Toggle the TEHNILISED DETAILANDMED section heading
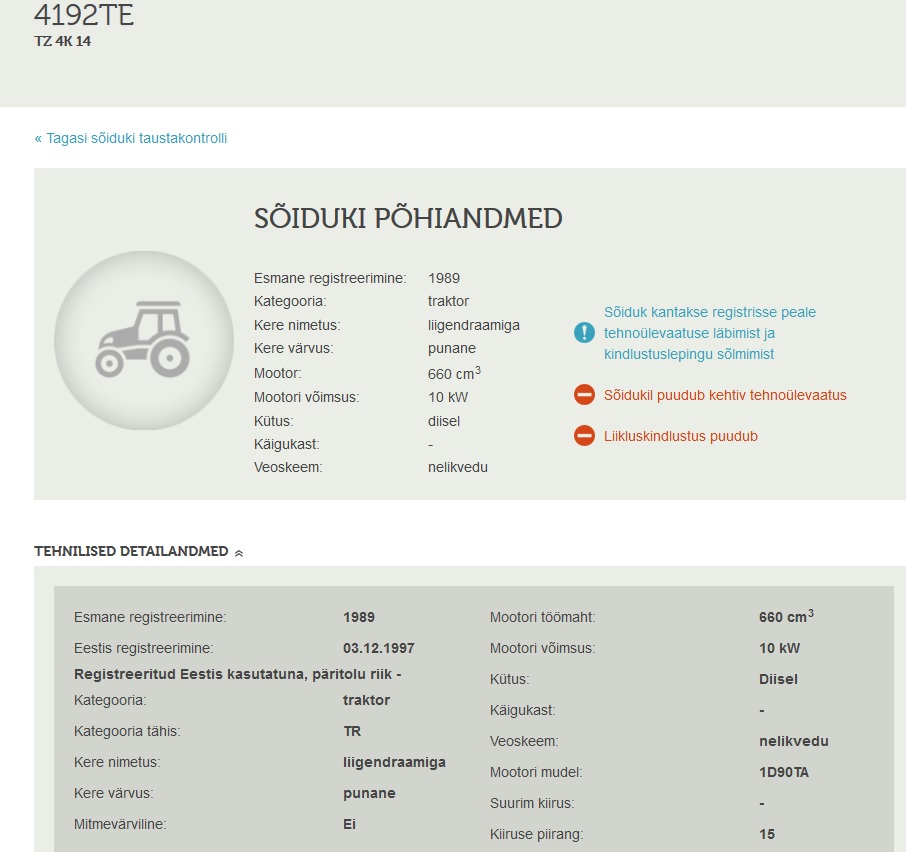This screenshot has height=852, width=906. [131, 551]
